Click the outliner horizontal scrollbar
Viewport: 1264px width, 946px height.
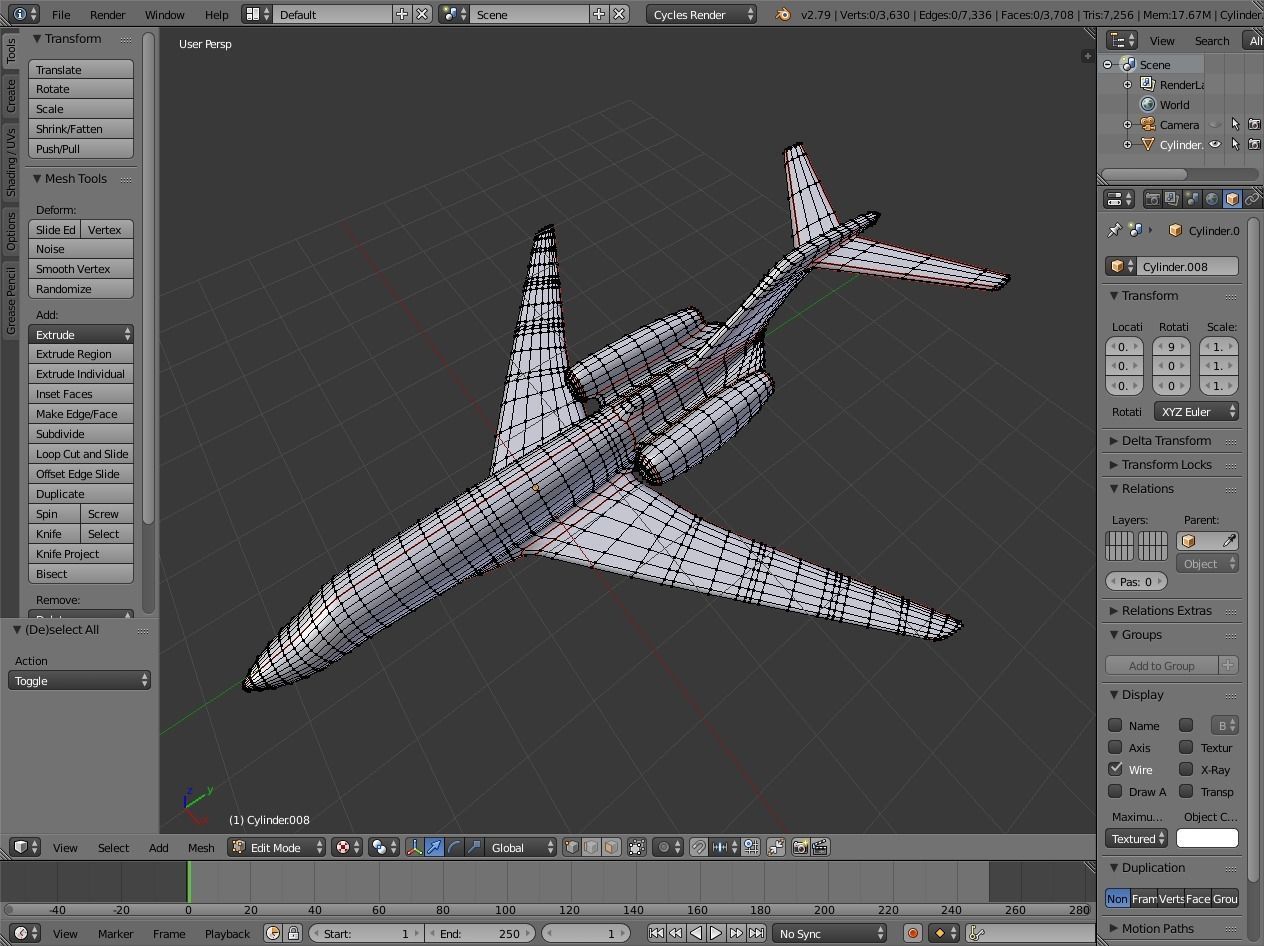coord(1144,174)
